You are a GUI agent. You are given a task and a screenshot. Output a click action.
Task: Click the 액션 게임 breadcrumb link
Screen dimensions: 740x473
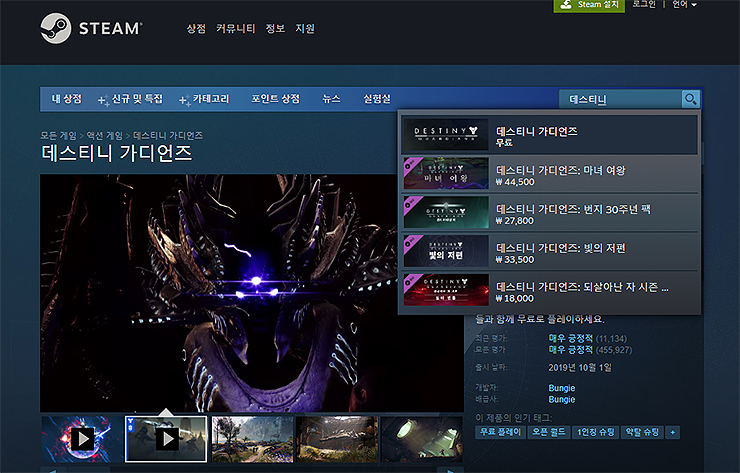click(x=105, y=135)
